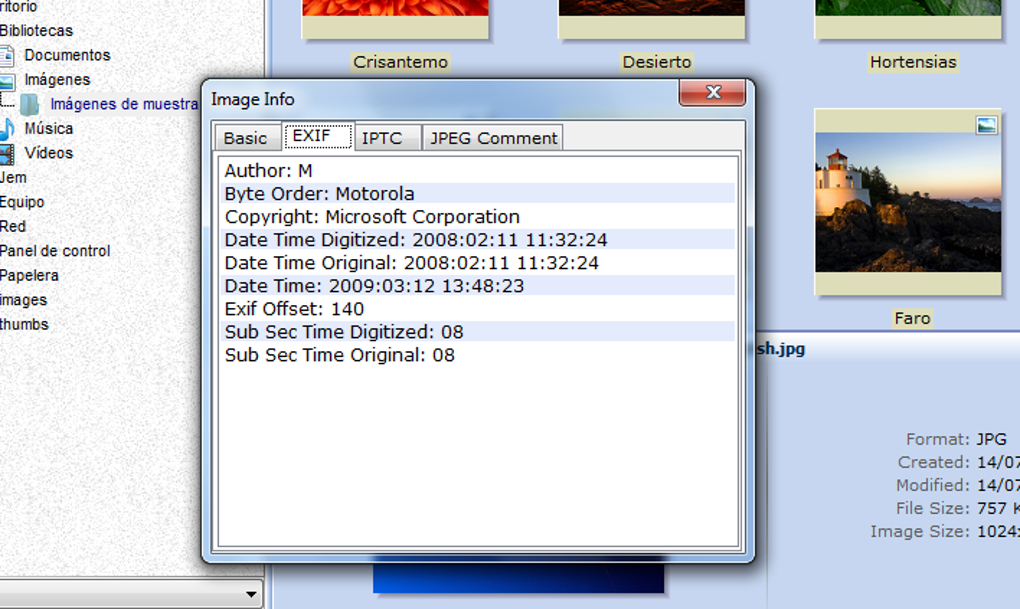
Task: Switch to the IPTC tab
Action: tap(382, 138)
